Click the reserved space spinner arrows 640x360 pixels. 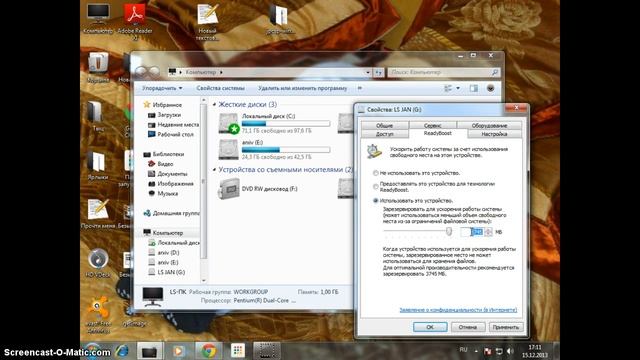point(489,232)
